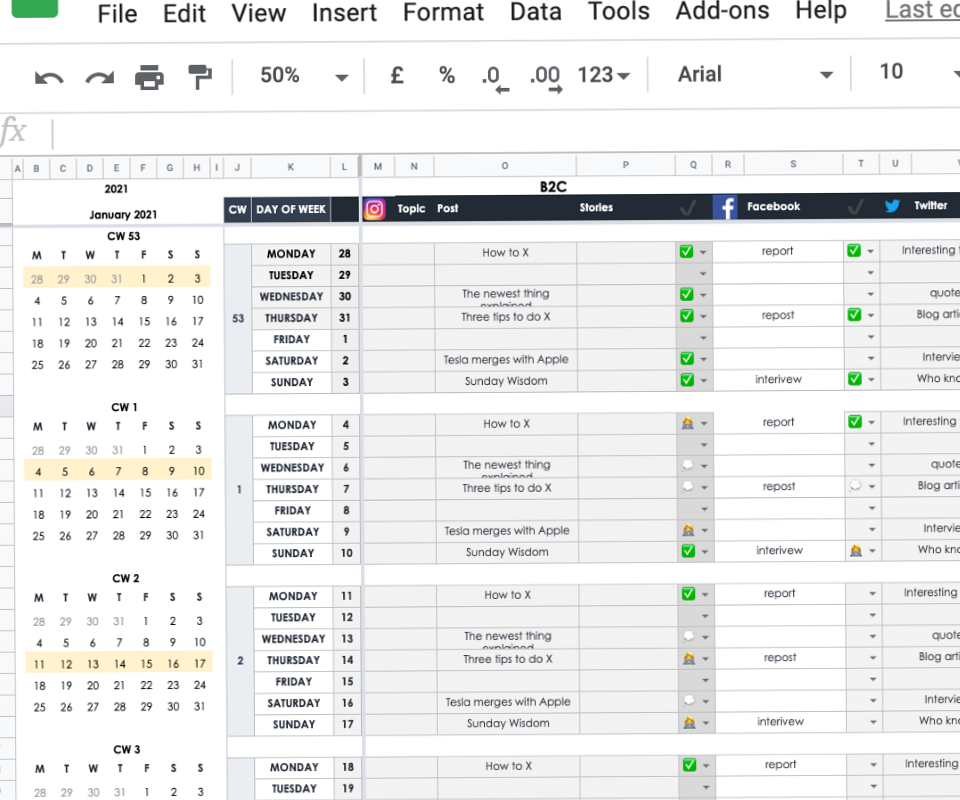Screen dimensions: 960x800
Task: Open the 123 number format dropdown
Action: (601, 75)
